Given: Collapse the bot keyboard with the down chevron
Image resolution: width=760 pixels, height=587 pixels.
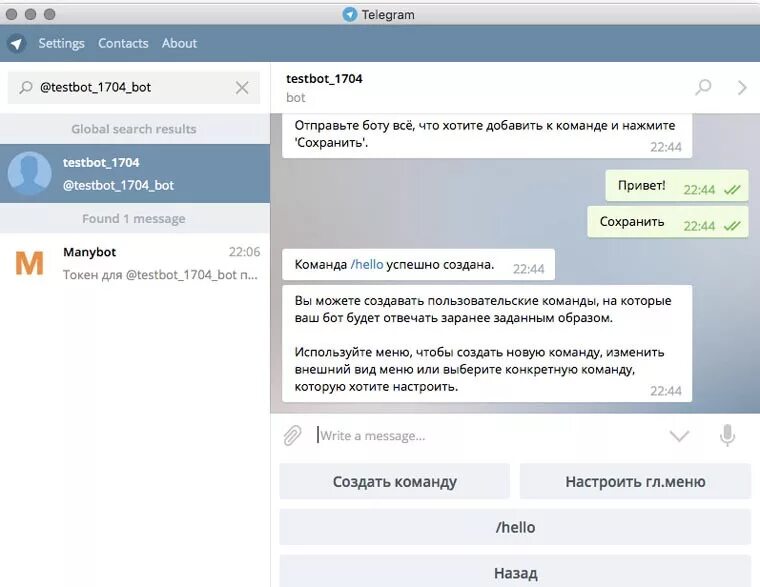Looking at the screenshot, I should [679, 436].
